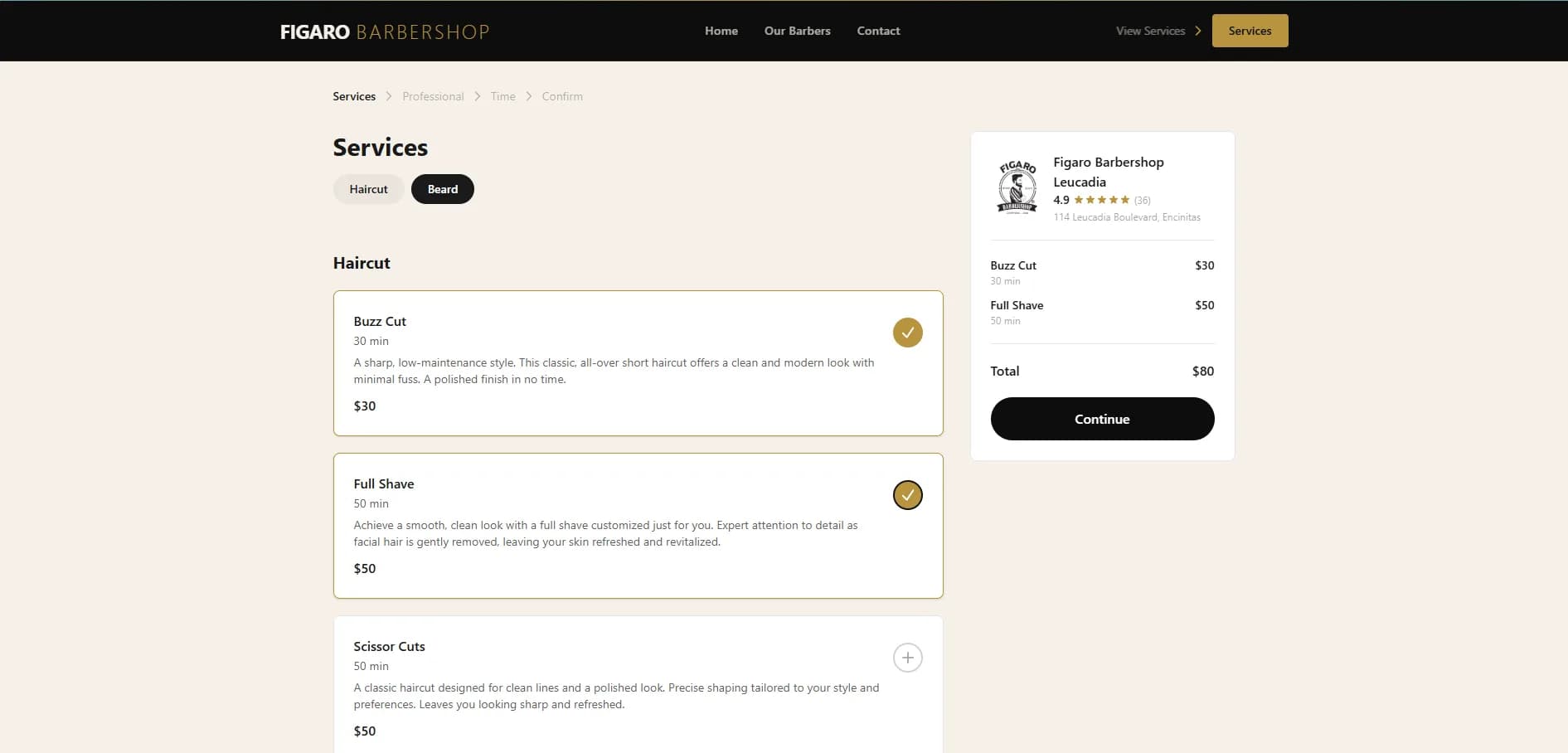1568x753 pixels.
Task: Open the Contact page link
Action: point(878,31)
